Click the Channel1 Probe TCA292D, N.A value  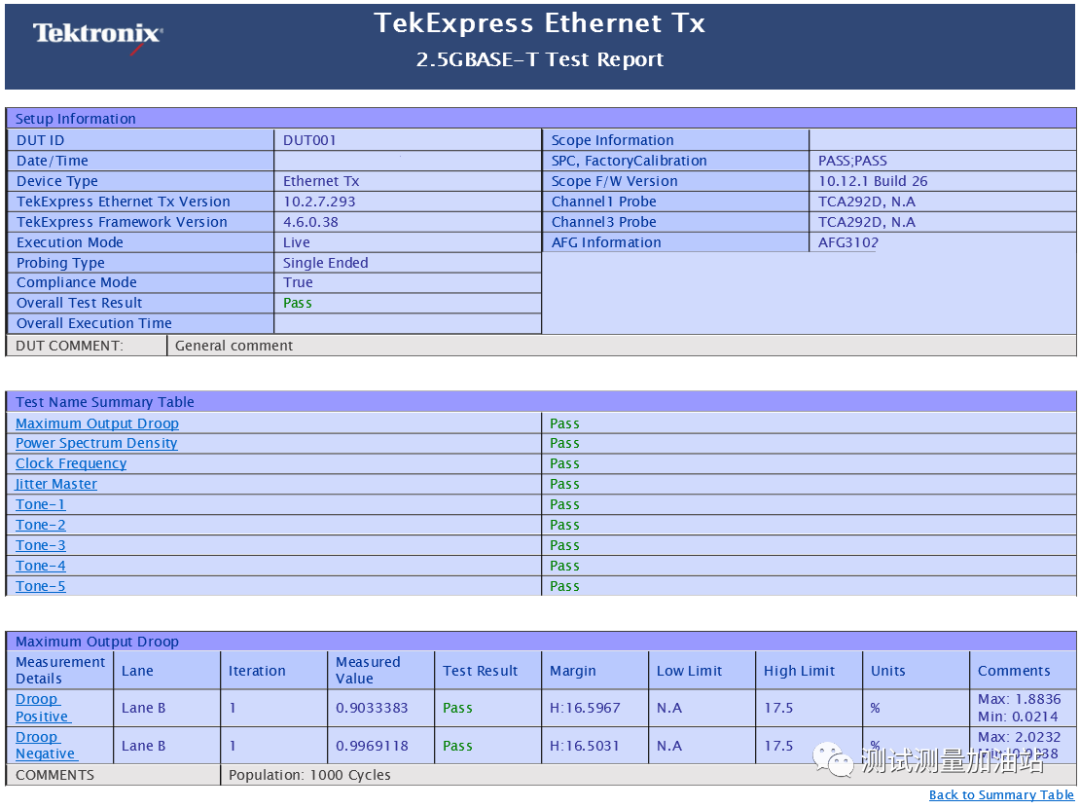click(x=866, y=202)
